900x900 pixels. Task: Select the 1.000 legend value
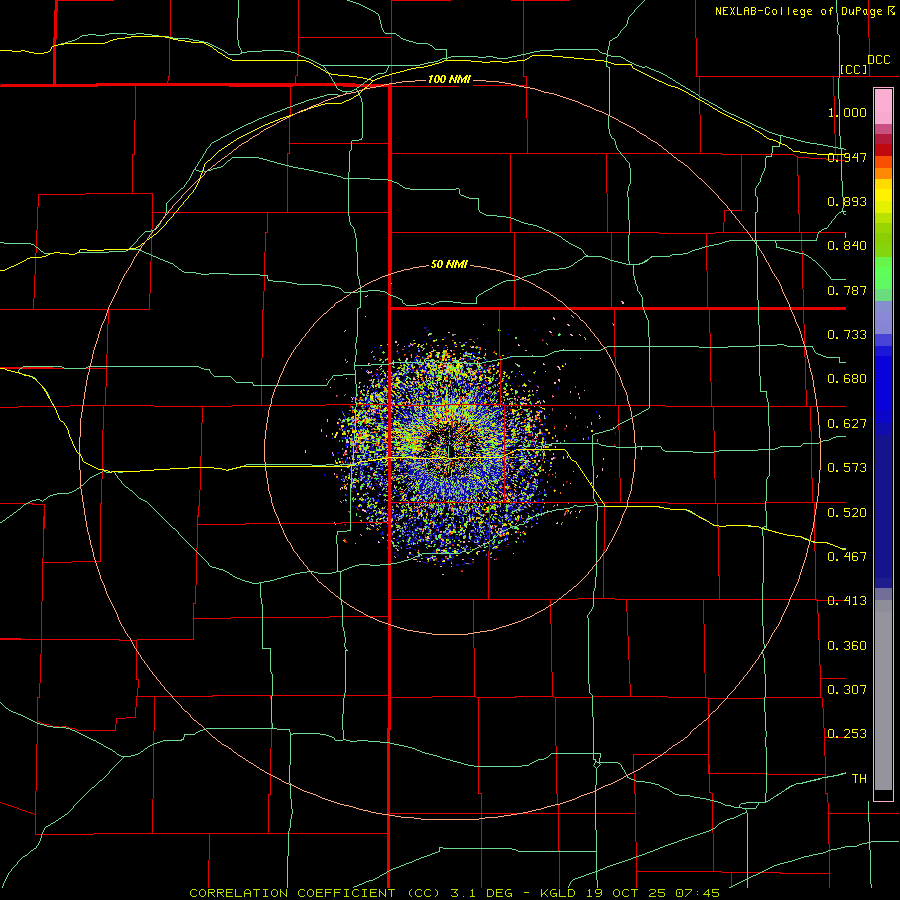847,112
